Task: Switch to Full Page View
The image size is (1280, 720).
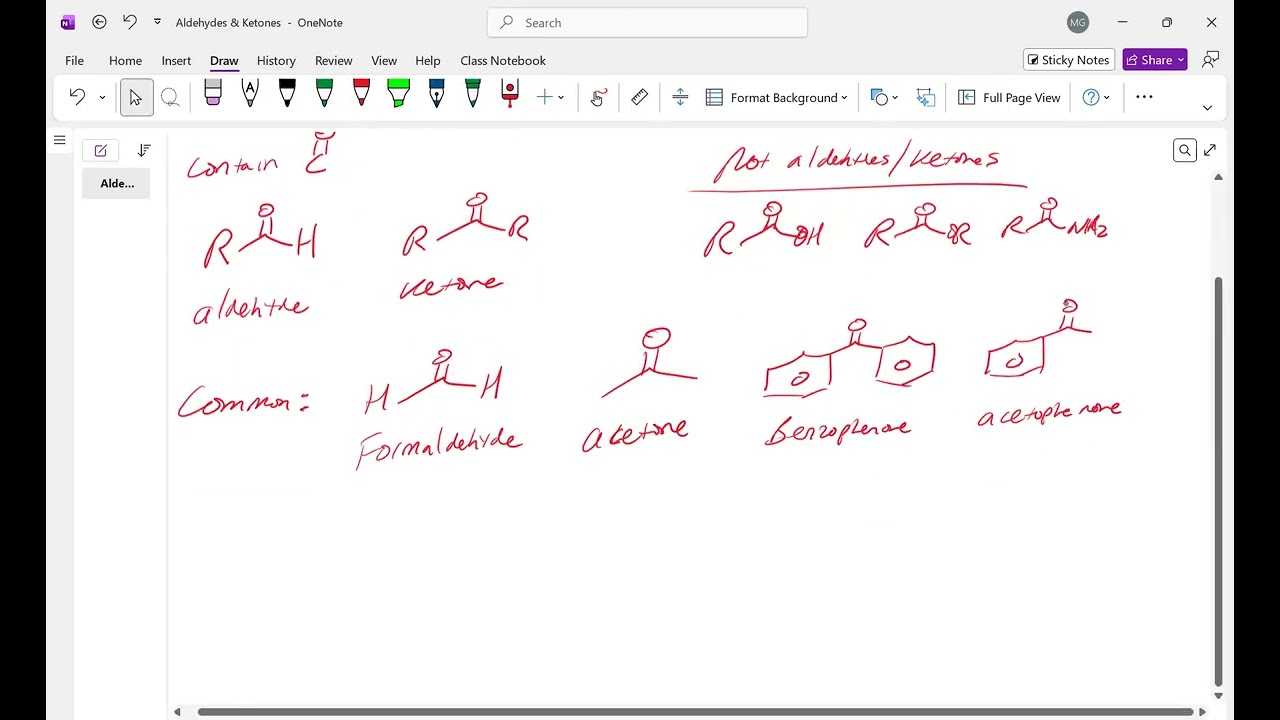Action: click(1009, 97)
